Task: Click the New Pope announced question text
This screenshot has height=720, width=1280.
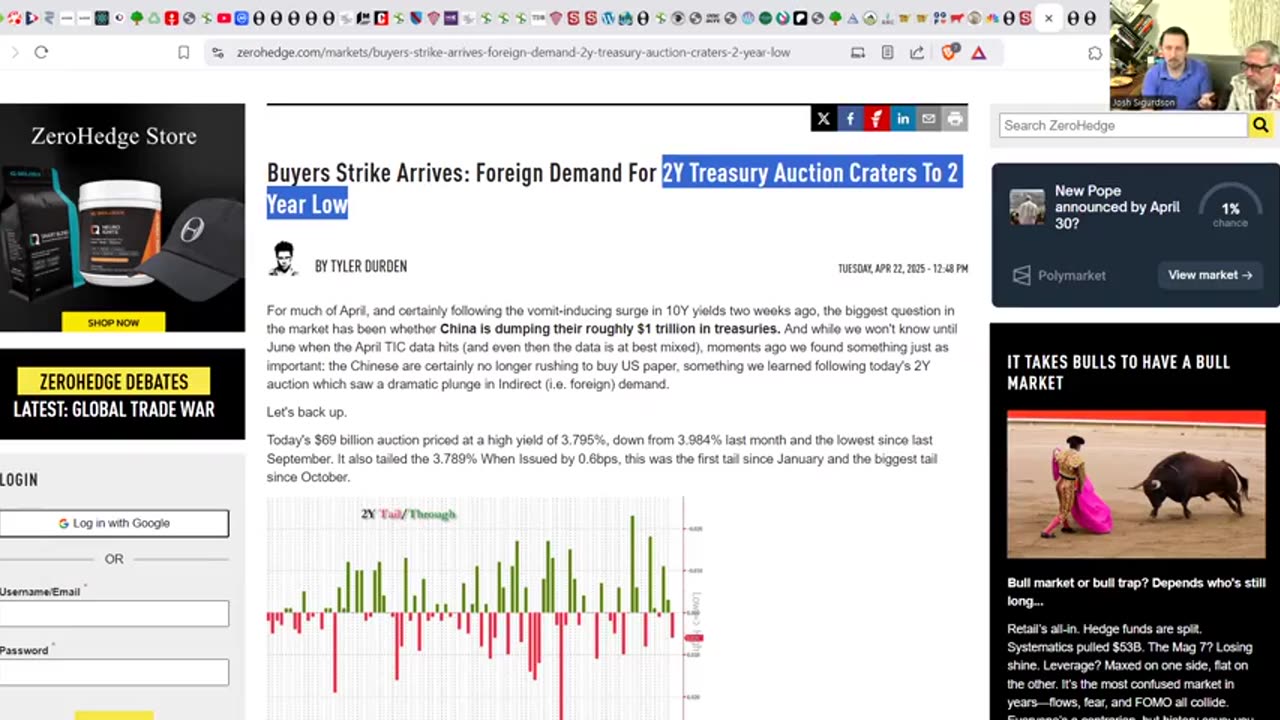Action: click(x=1117, y=207)
